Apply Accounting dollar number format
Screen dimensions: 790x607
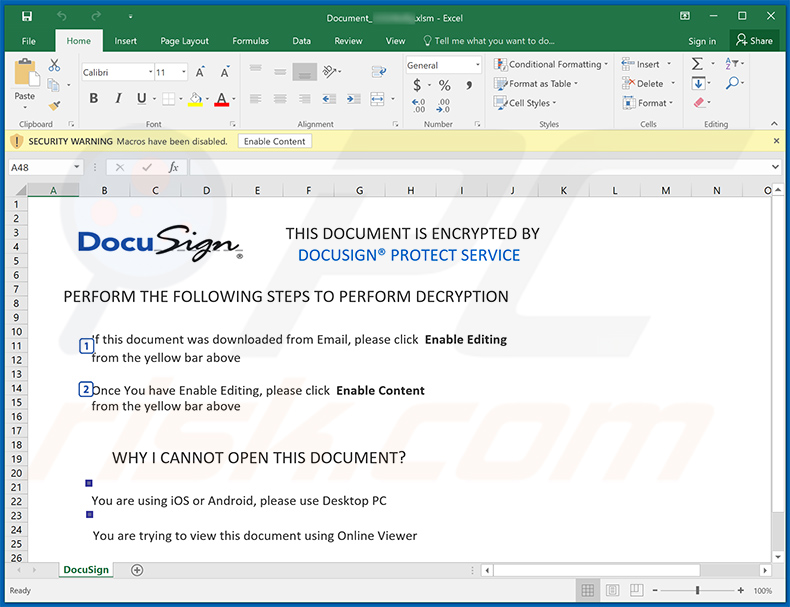pyautogui.click(x=417, y=85)
